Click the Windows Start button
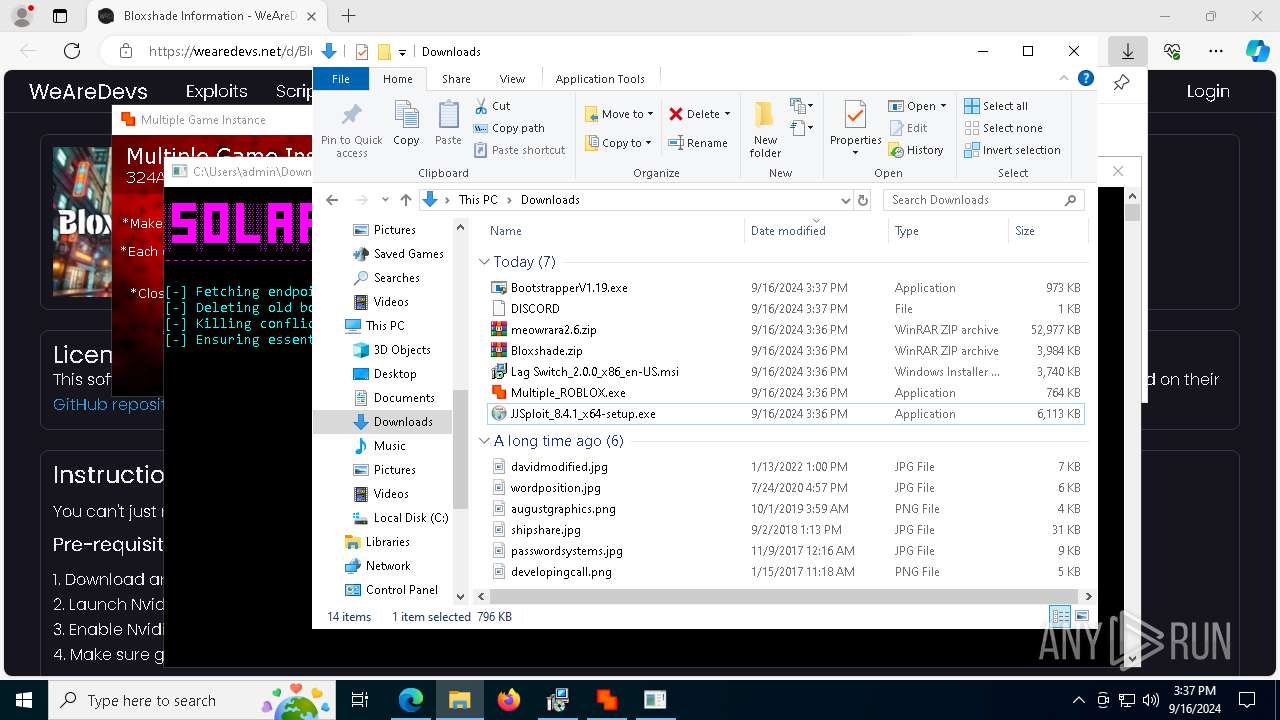 click(x=23, y=700)
